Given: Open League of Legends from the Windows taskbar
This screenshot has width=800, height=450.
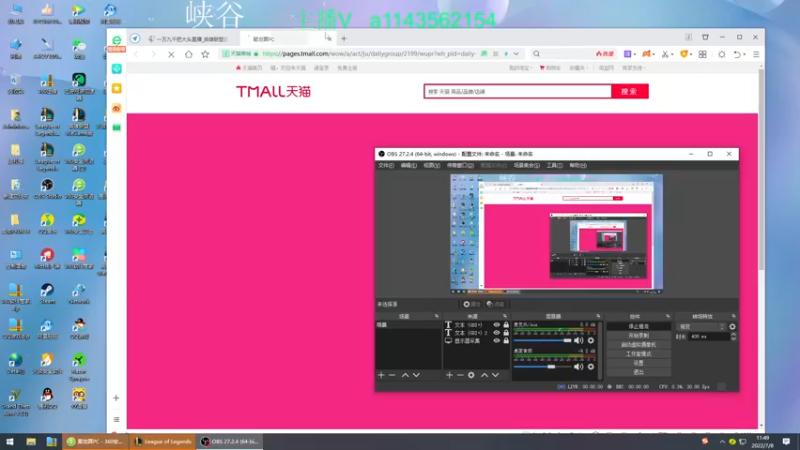Looking at the screenshot, I should pos(163,441).
